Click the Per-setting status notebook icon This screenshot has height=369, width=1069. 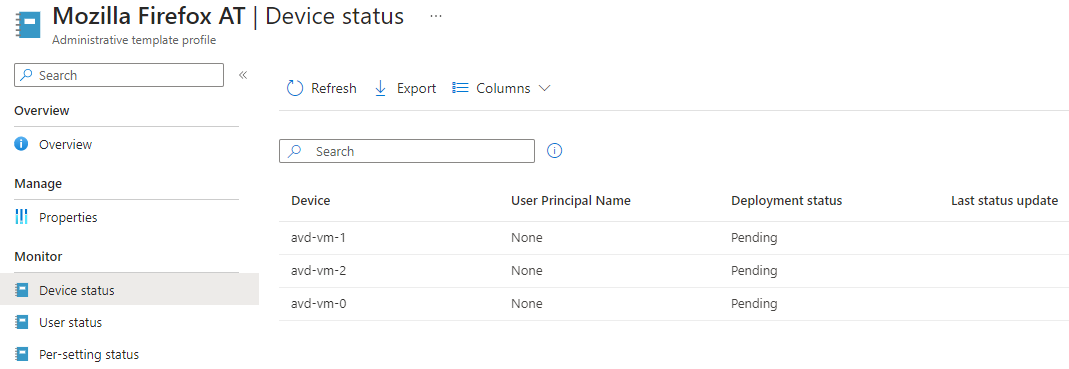tap(22, 355)
